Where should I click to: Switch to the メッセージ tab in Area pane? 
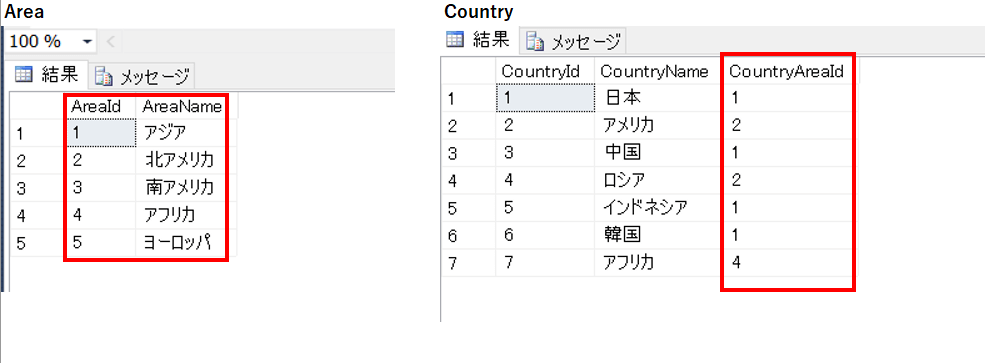coord(143,77)
